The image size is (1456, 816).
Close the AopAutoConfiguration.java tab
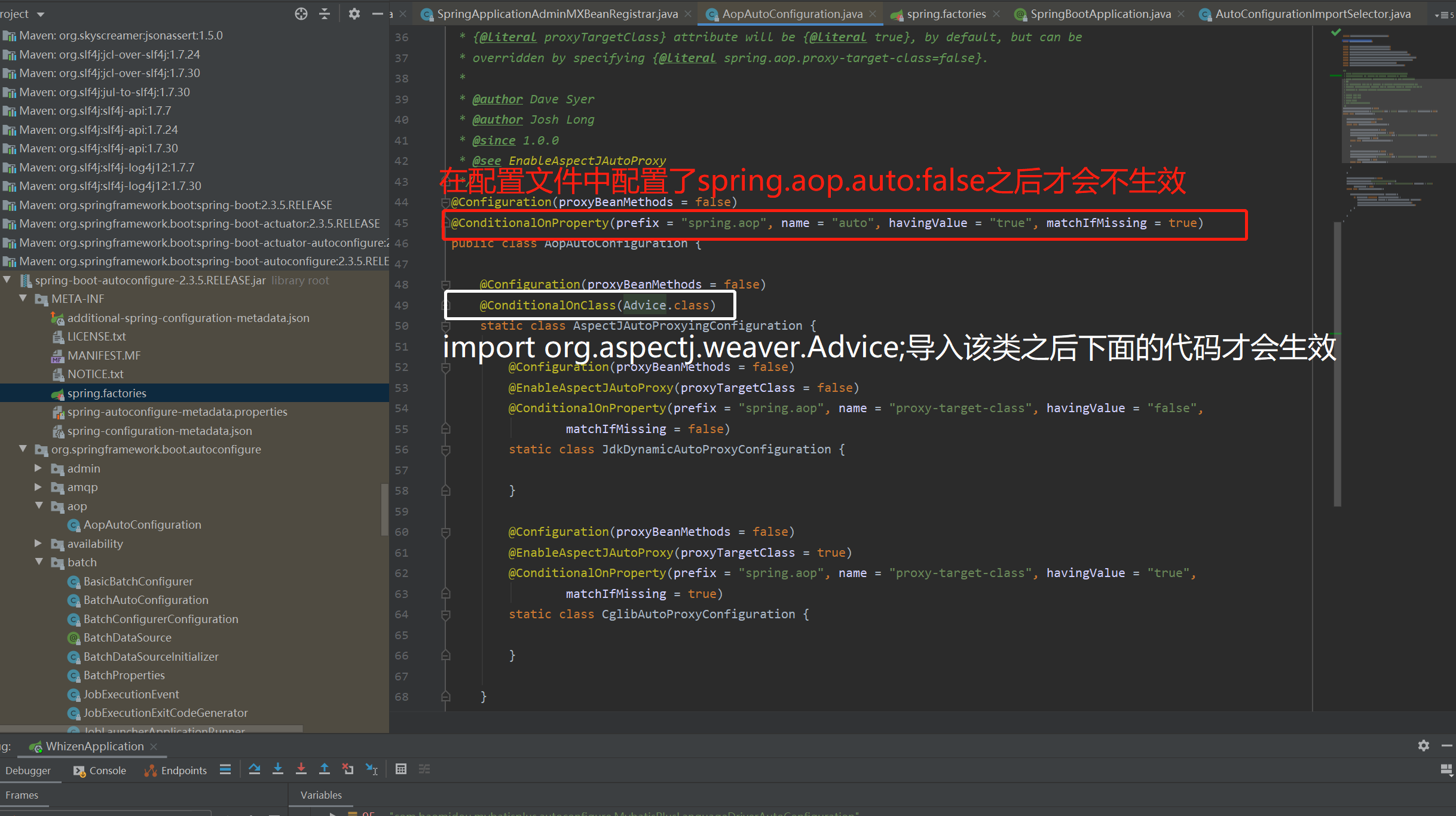point(873,14)
